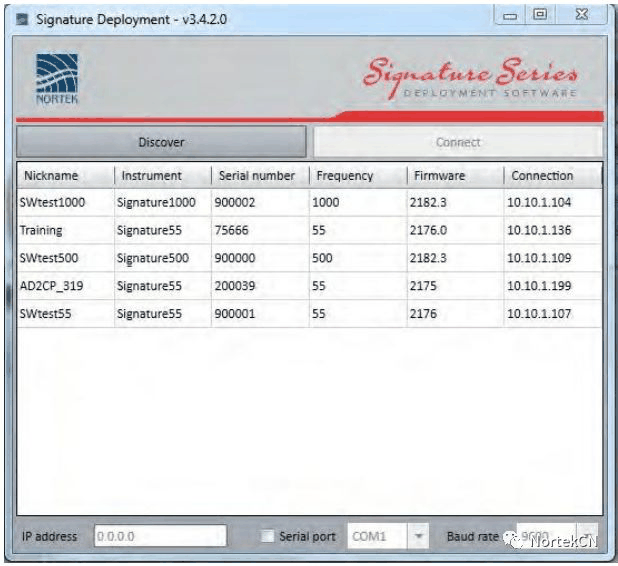Sort by the Frequency column header
This screenshot has width=618, height=566.
pos(344,176)
